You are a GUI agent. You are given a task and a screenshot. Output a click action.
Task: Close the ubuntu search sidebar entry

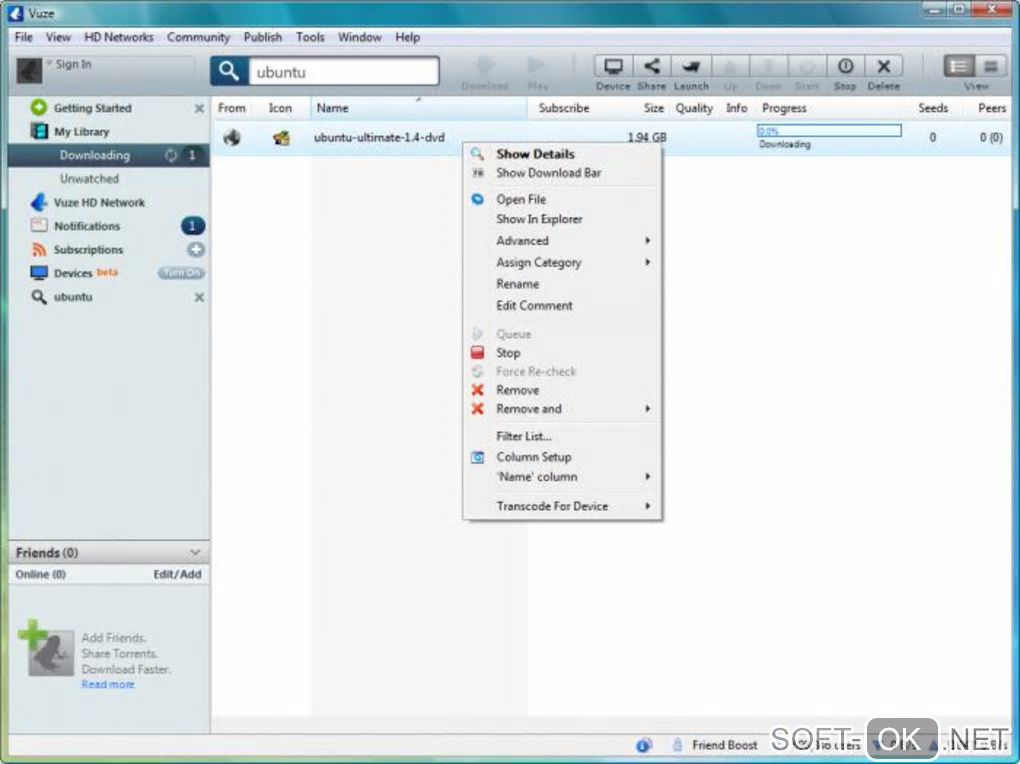tap(199, 297)
